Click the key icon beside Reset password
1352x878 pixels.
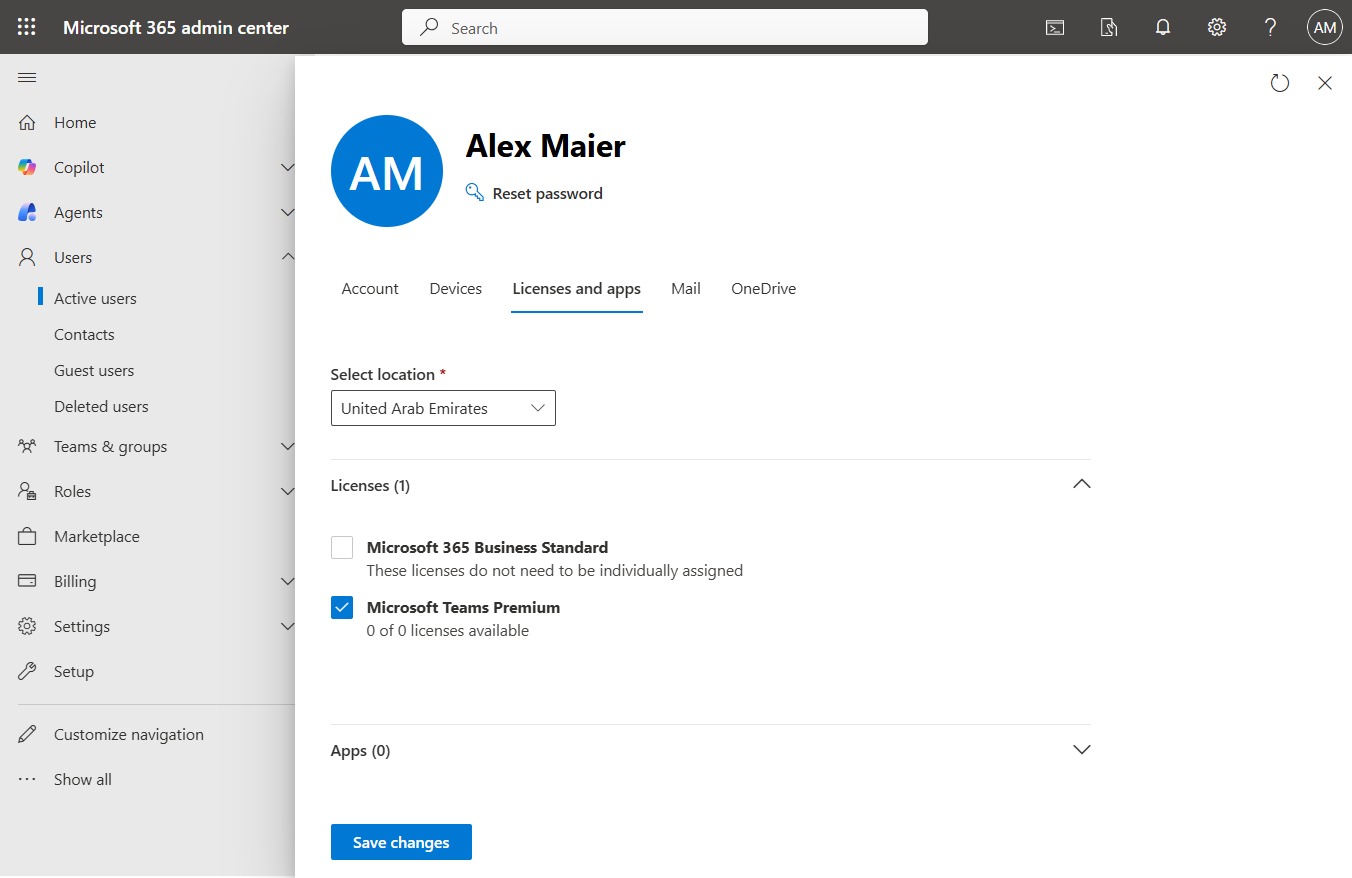(x=475, y=192)
